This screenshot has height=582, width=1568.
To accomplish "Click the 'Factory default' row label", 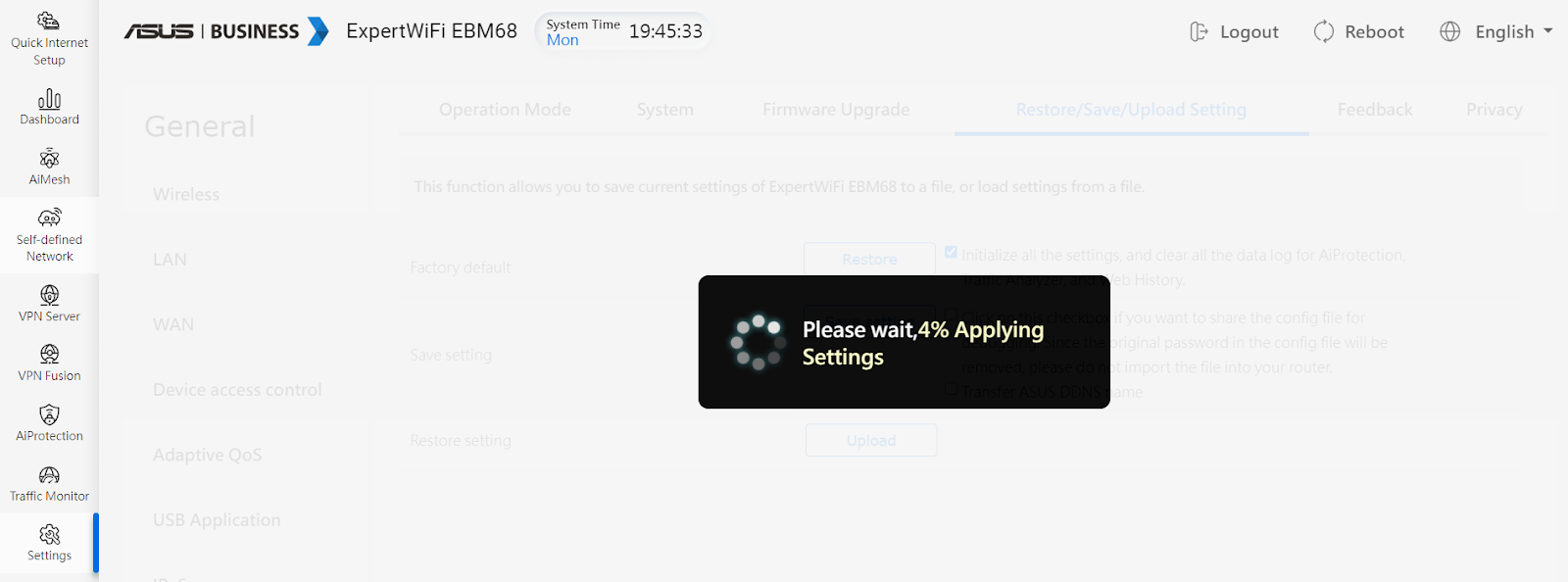I will tap(461, 267).
